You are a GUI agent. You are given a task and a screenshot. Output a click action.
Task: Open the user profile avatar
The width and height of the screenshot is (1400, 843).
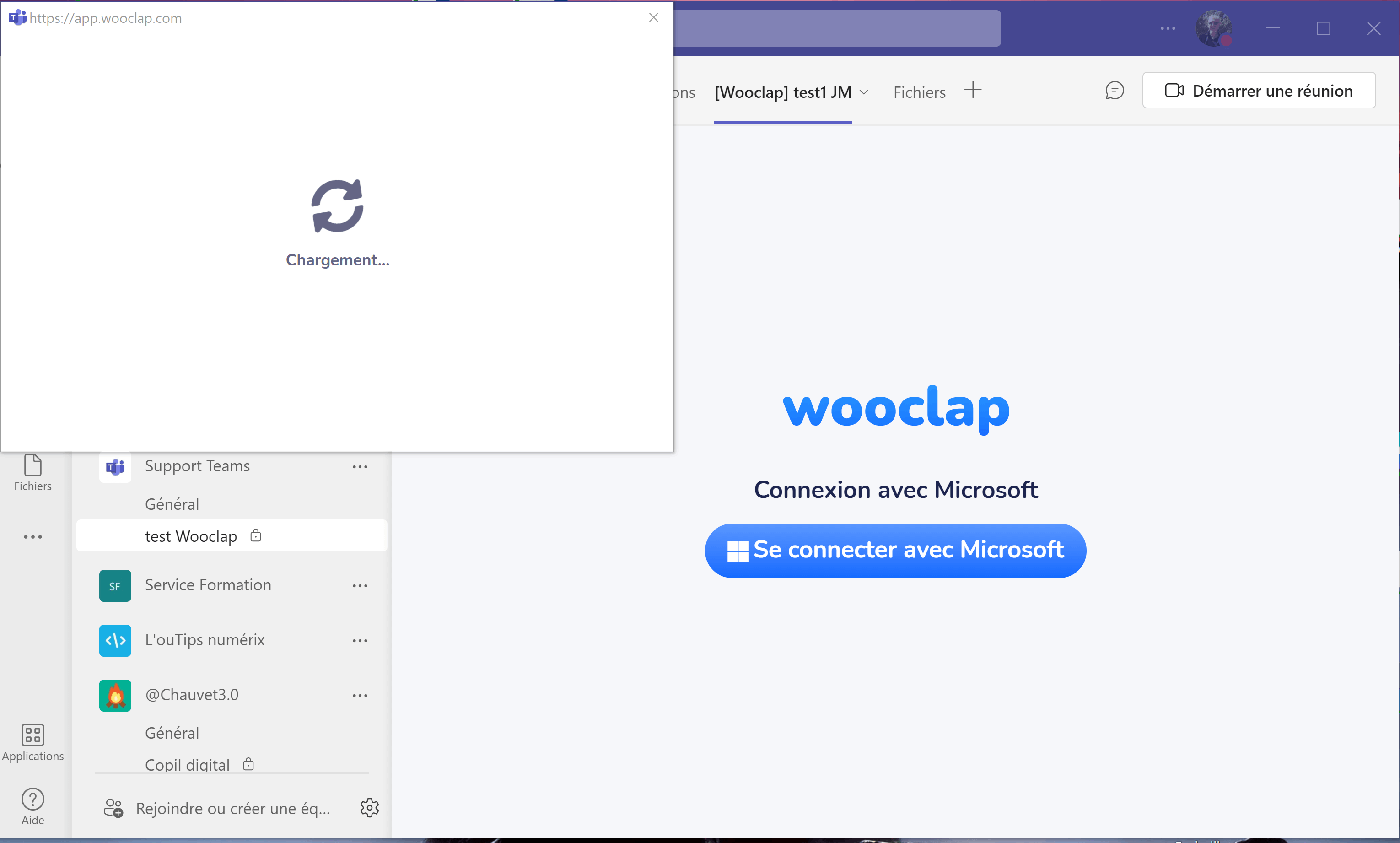[1213, 28]
